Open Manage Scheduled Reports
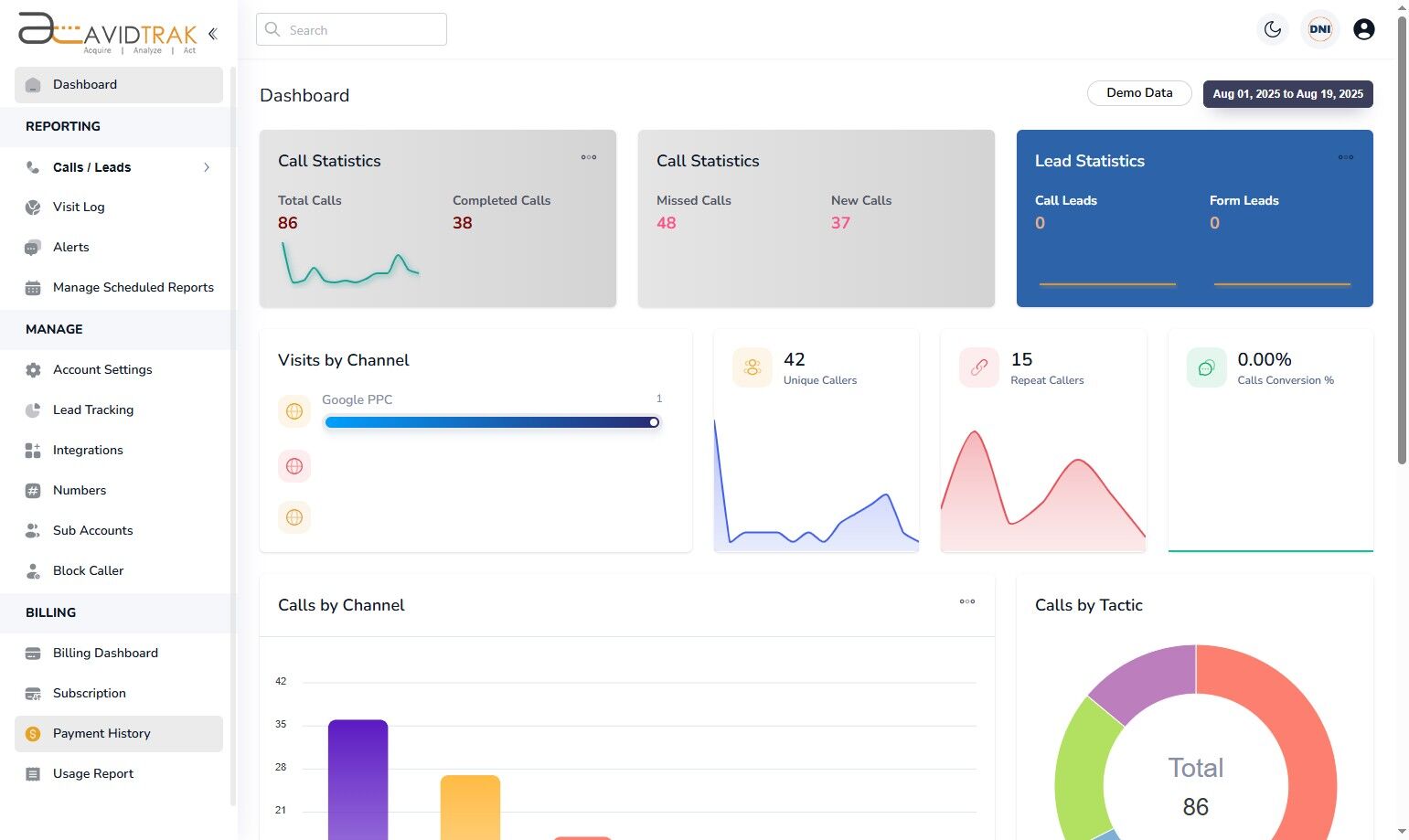Viewport: 1409px width, 840px height. click(119, 287)
